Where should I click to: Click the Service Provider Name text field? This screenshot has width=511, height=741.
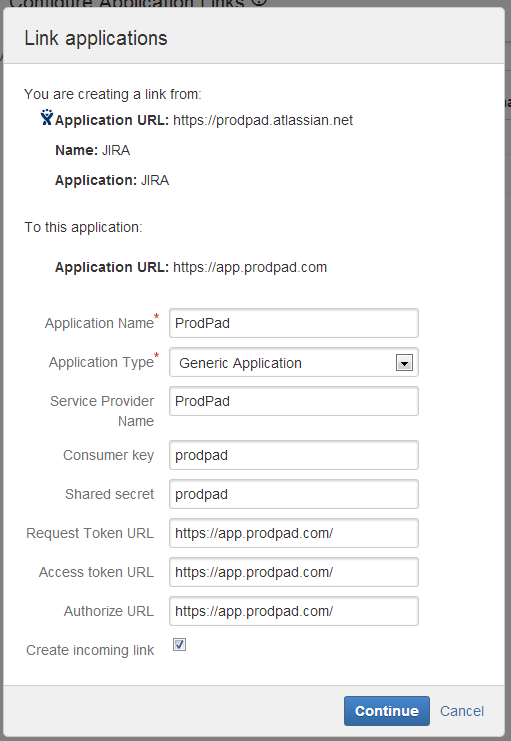(x=294, y=401)
